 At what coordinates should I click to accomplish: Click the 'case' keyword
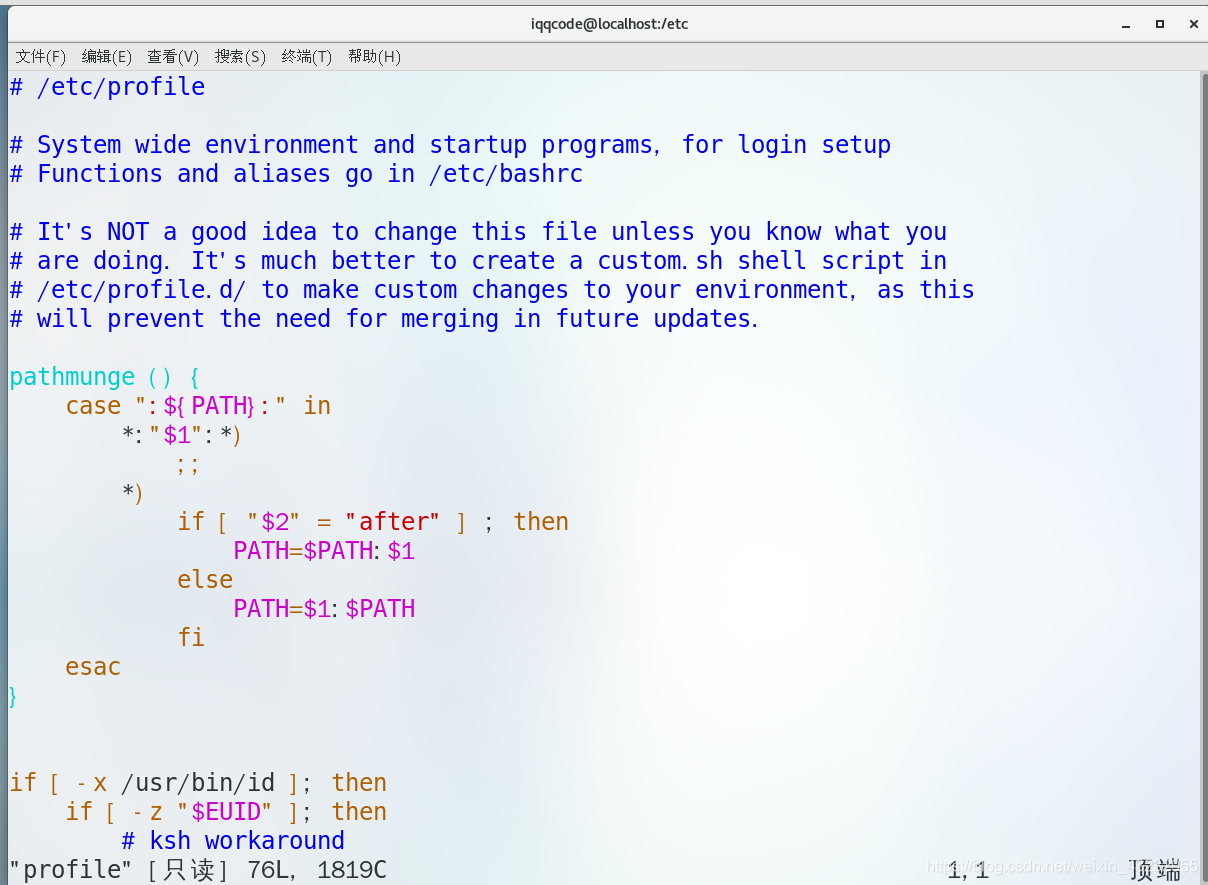(93, 406)
